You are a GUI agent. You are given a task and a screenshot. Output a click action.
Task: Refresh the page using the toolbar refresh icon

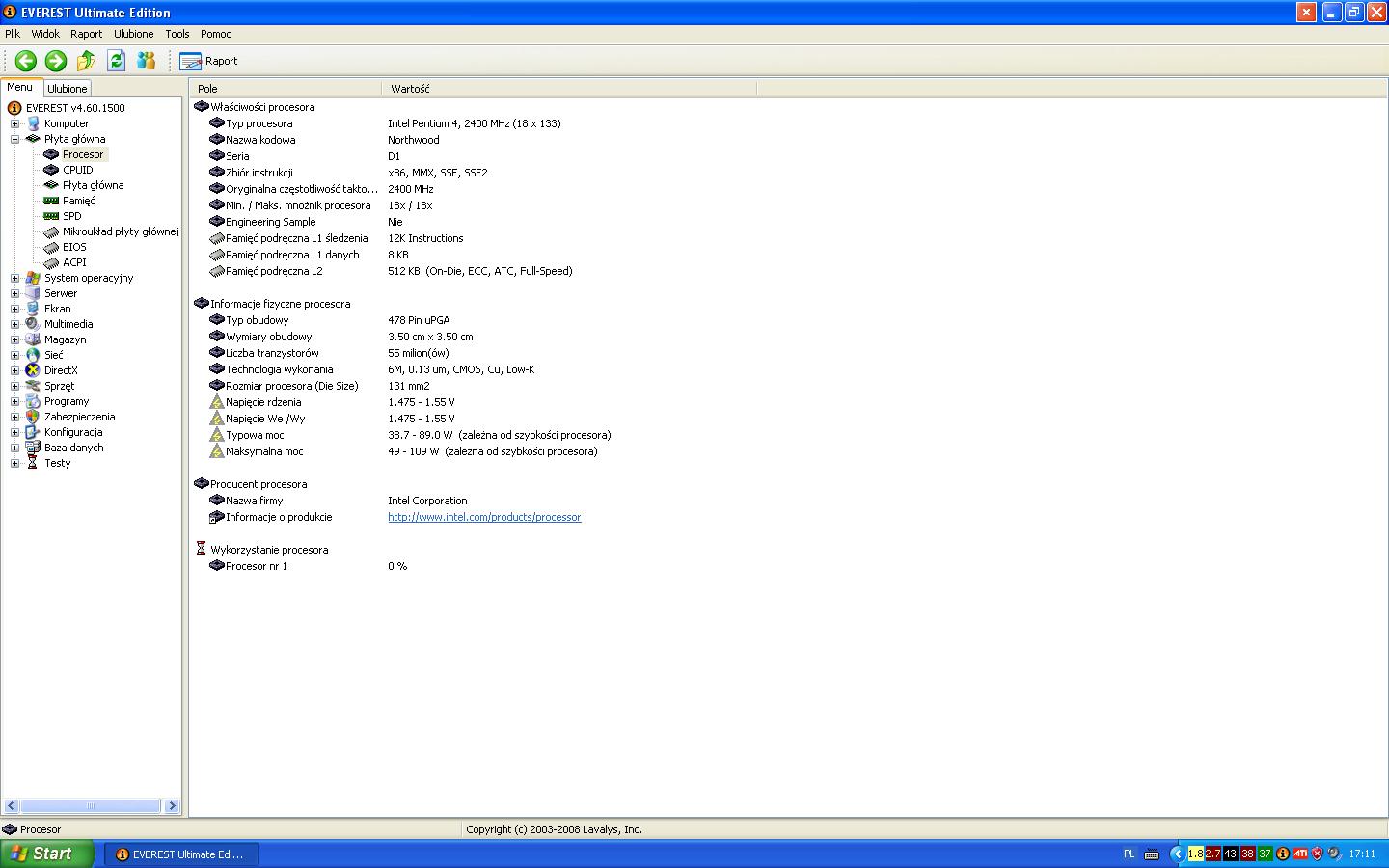[x=117, y=61]
